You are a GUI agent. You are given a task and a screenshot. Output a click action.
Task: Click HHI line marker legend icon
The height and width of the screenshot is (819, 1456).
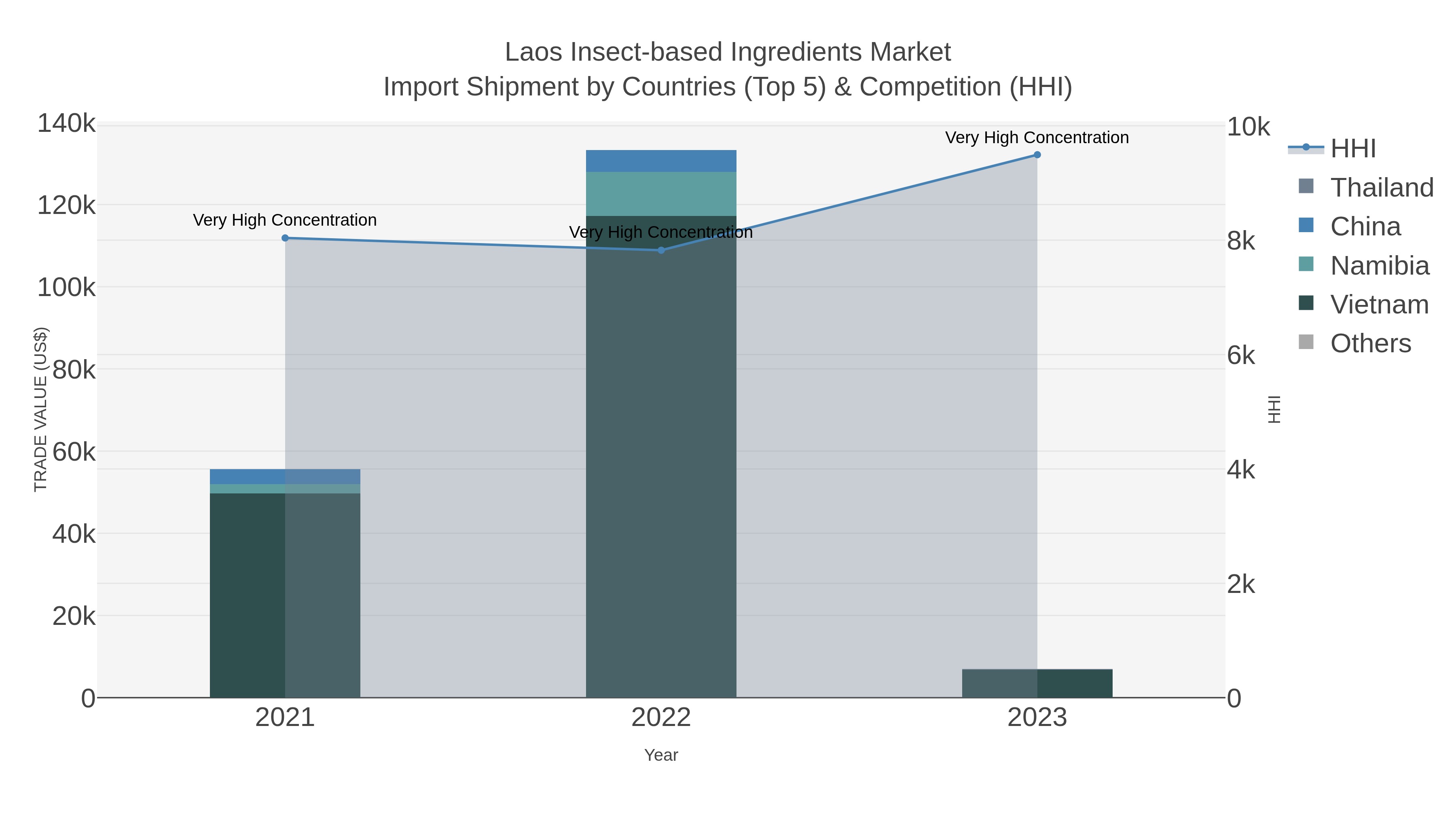(1306, 148)
